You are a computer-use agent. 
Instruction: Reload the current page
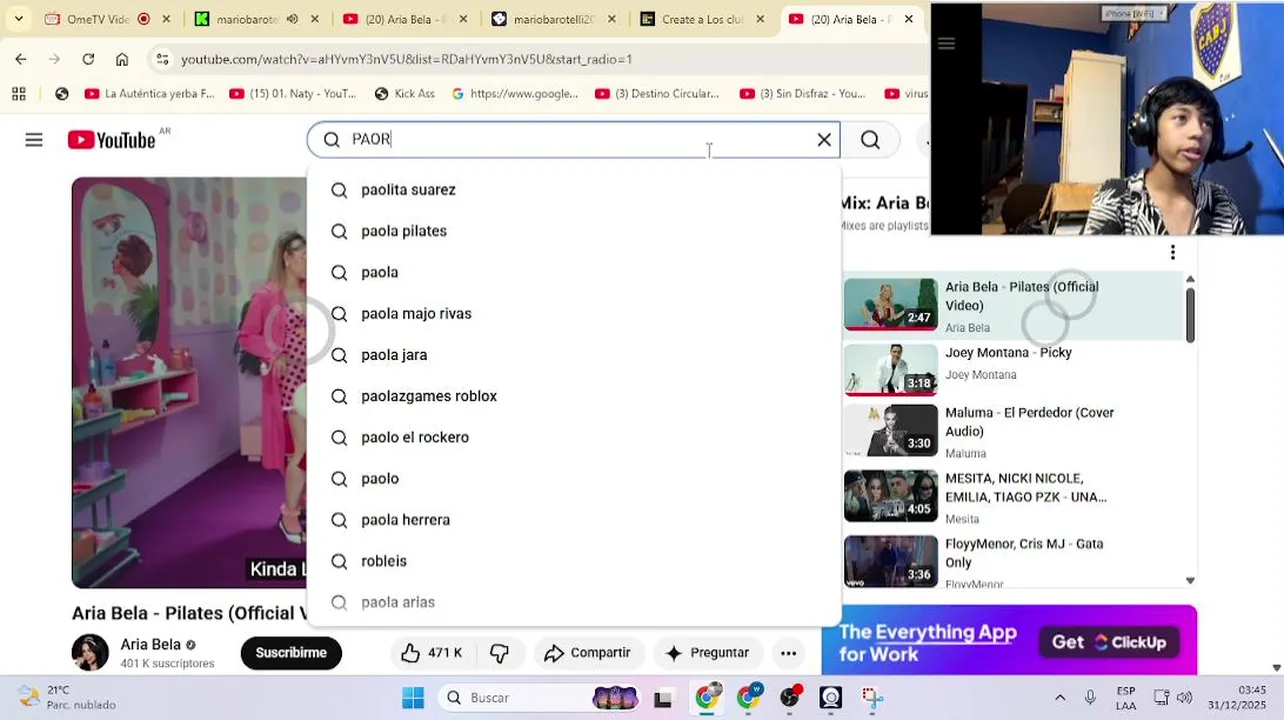point(88,59)
